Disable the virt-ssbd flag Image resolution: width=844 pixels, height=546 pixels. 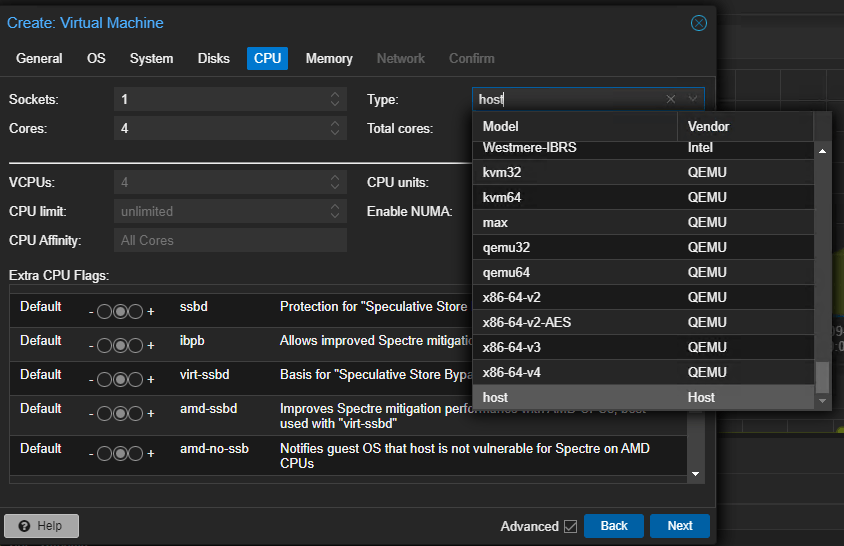[x=104, y=380]
